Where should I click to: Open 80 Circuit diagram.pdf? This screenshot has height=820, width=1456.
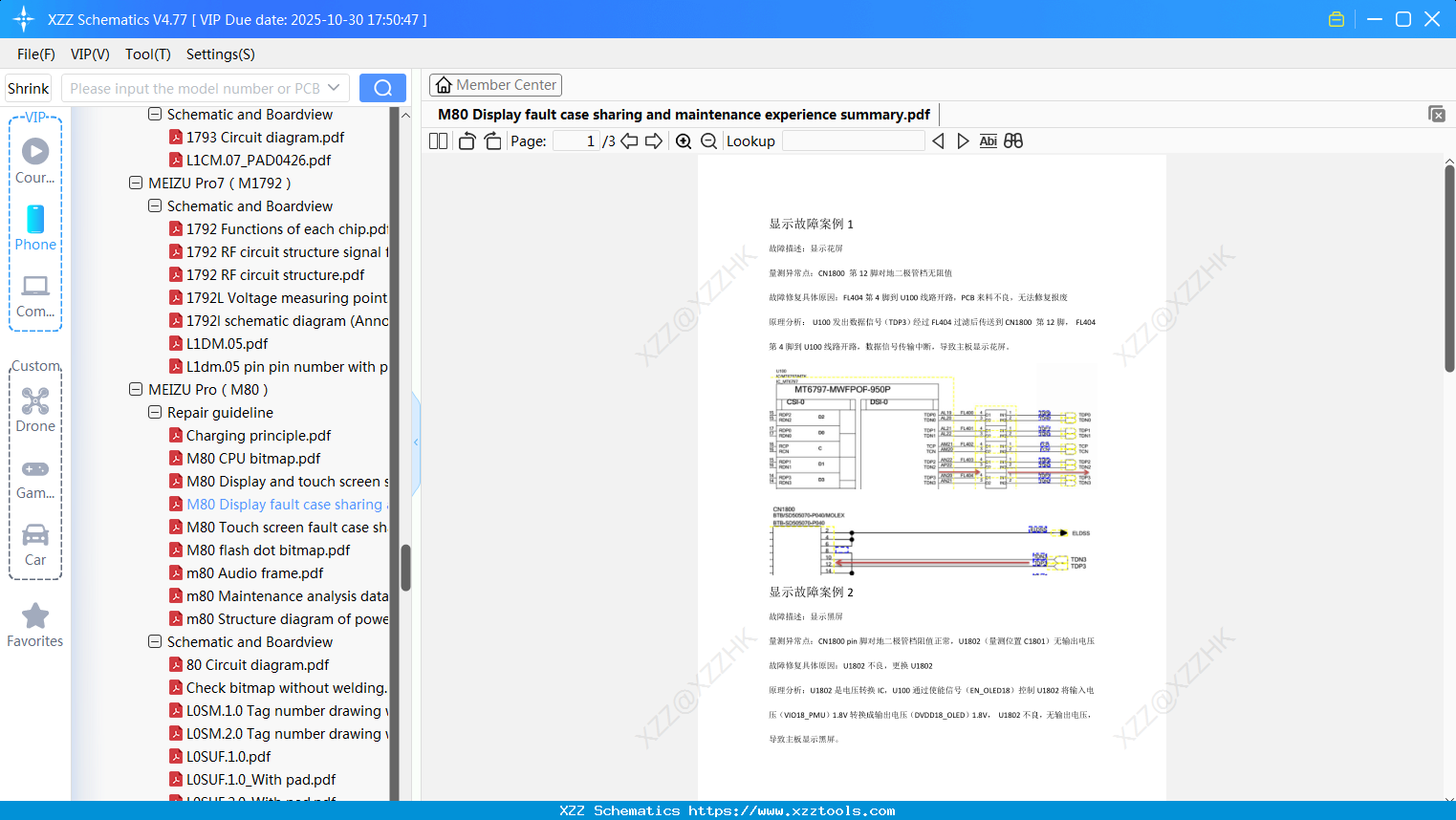coord(257,665)
